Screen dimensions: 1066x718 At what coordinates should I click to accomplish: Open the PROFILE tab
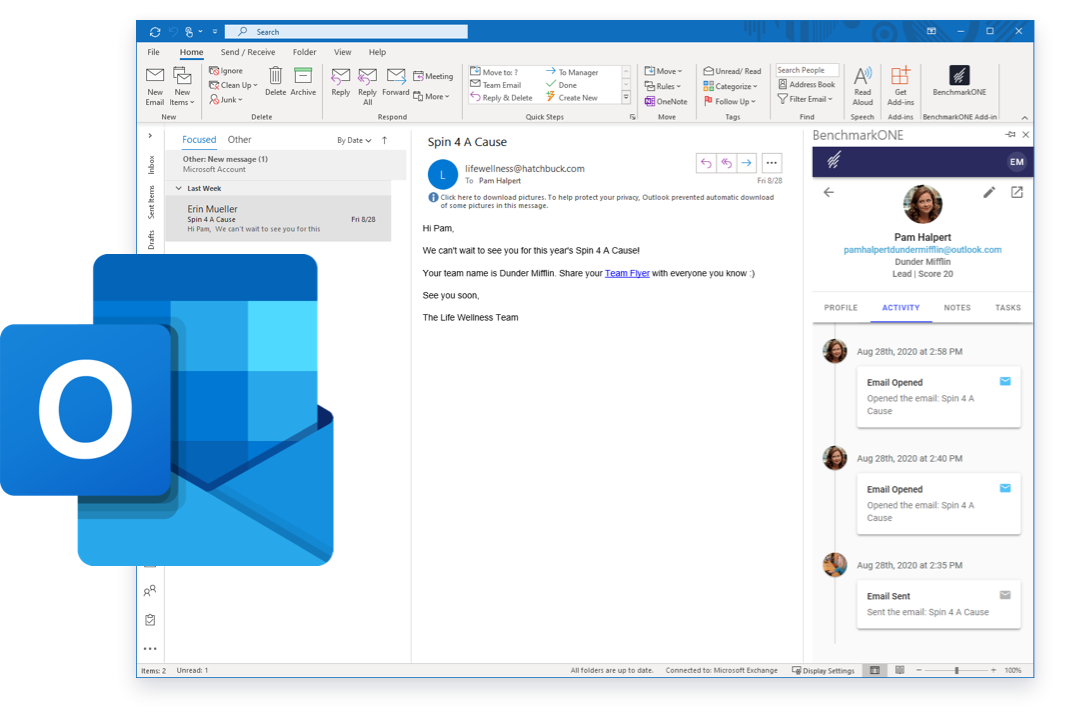pyautogui.click(x=841, y=307)
